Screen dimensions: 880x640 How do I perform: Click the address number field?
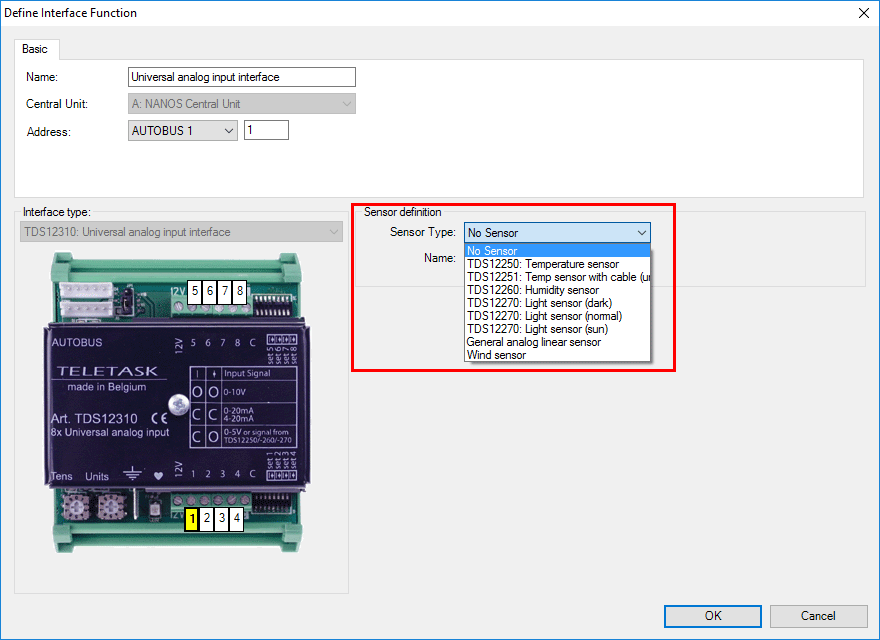click(x=266, y=130)
